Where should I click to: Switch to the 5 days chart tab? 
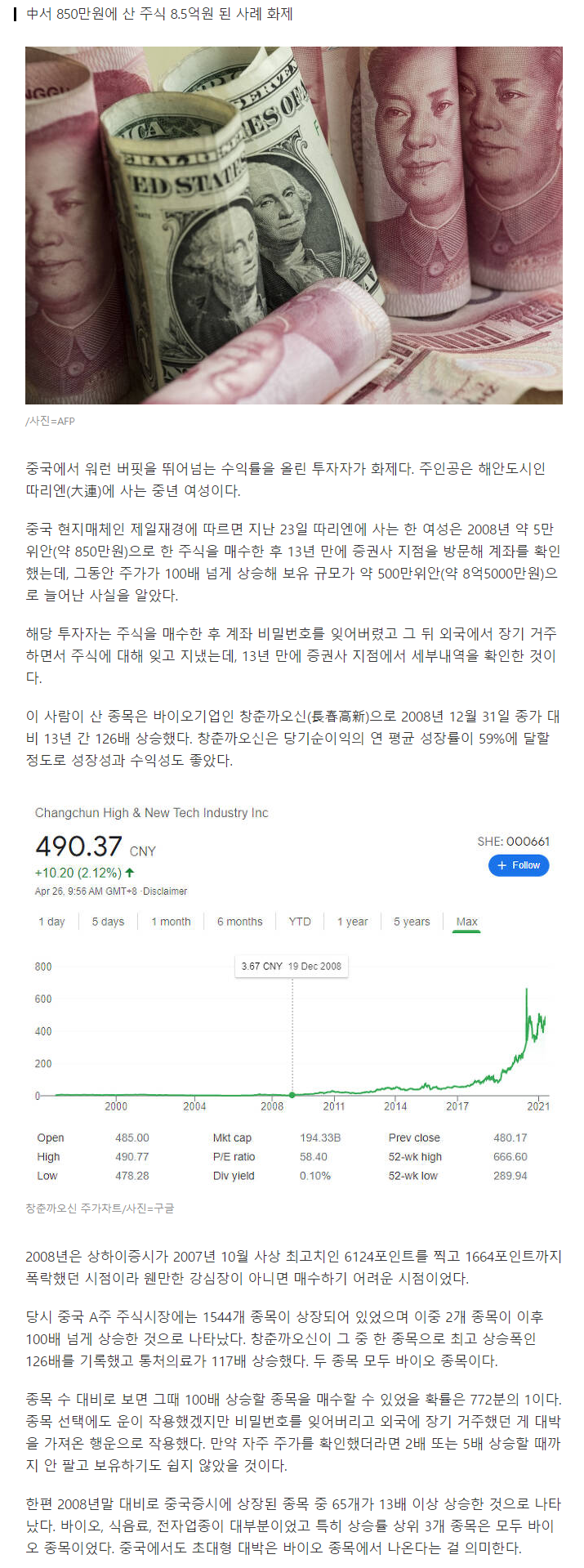pyautogui.click(x=107, y=921)
